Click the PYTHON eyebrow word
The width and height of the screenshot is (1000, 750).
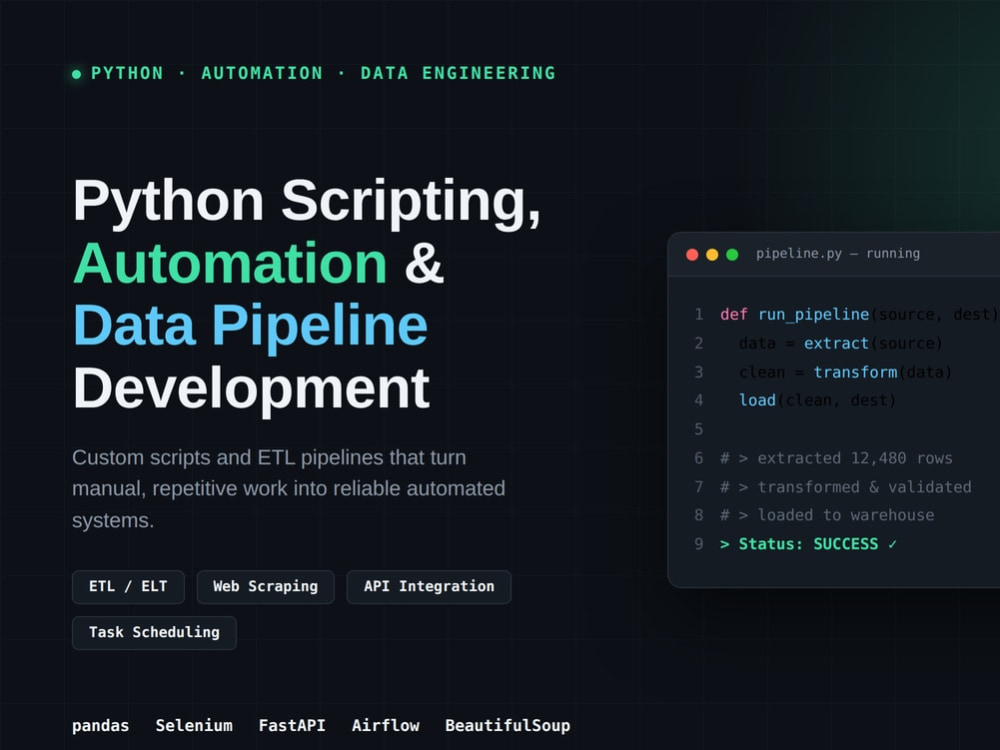click(128, 73)
